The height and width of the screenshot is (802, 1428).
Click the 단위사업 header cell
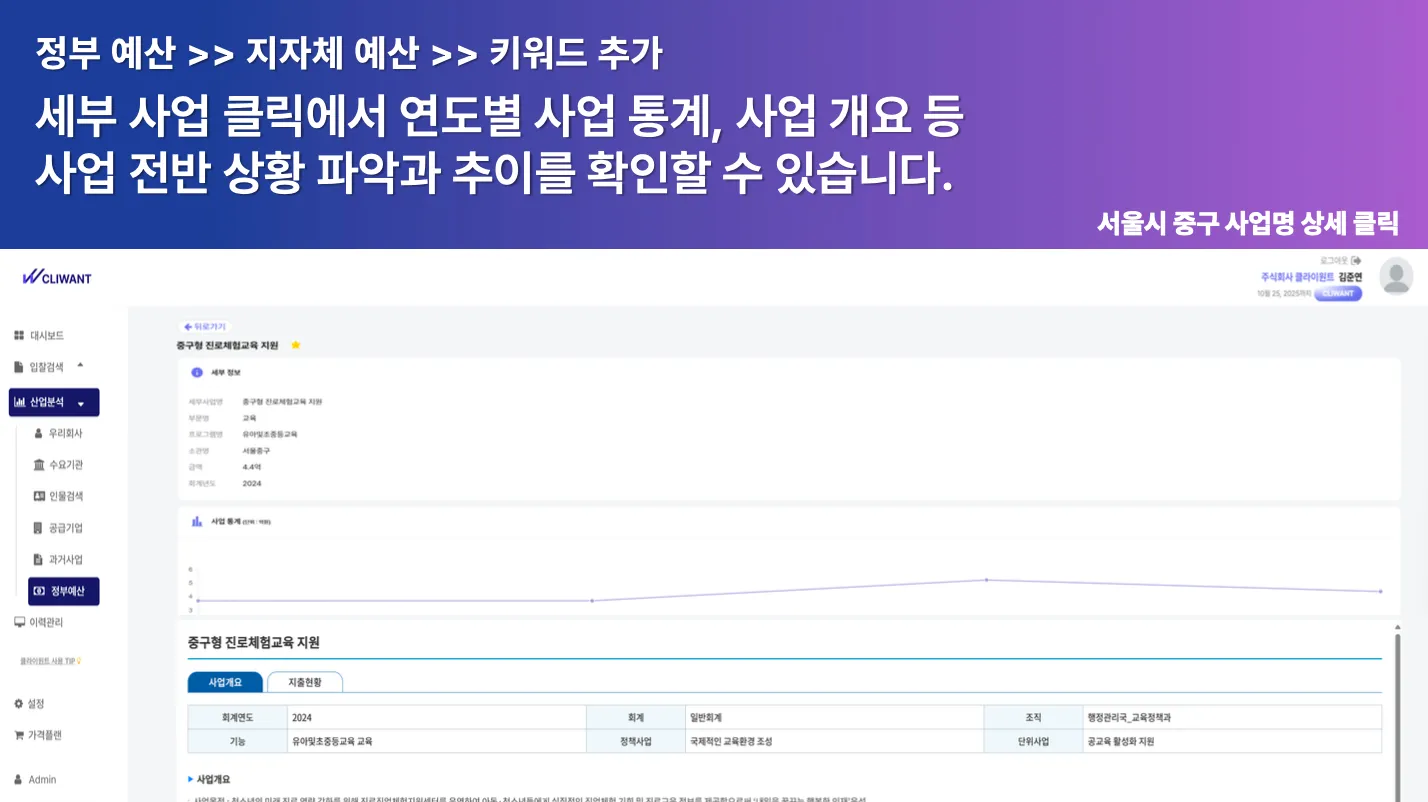1033,741
